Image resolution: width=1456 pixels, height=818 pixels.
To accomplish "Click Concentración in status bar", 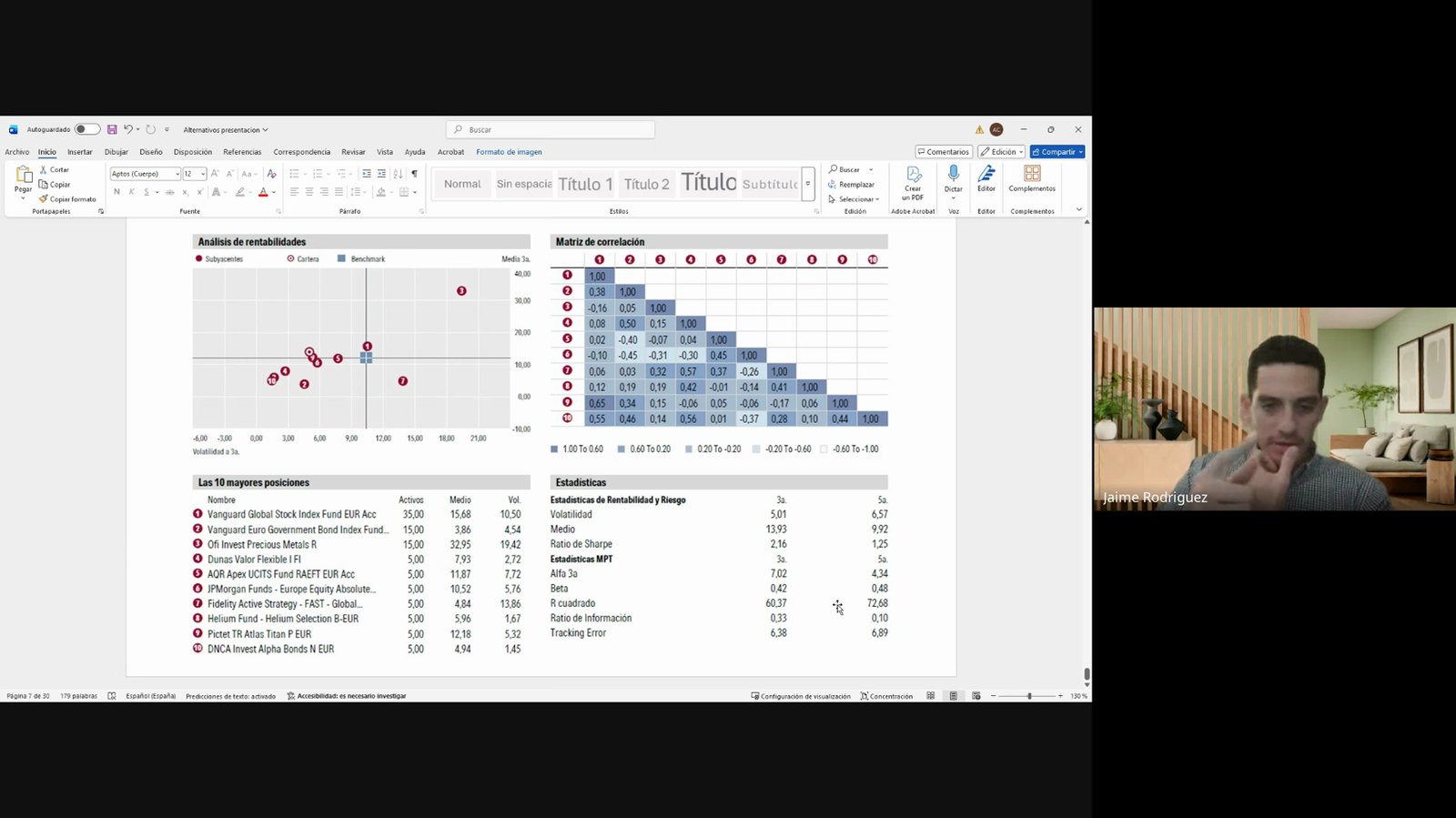I will [x=886, y=696].
